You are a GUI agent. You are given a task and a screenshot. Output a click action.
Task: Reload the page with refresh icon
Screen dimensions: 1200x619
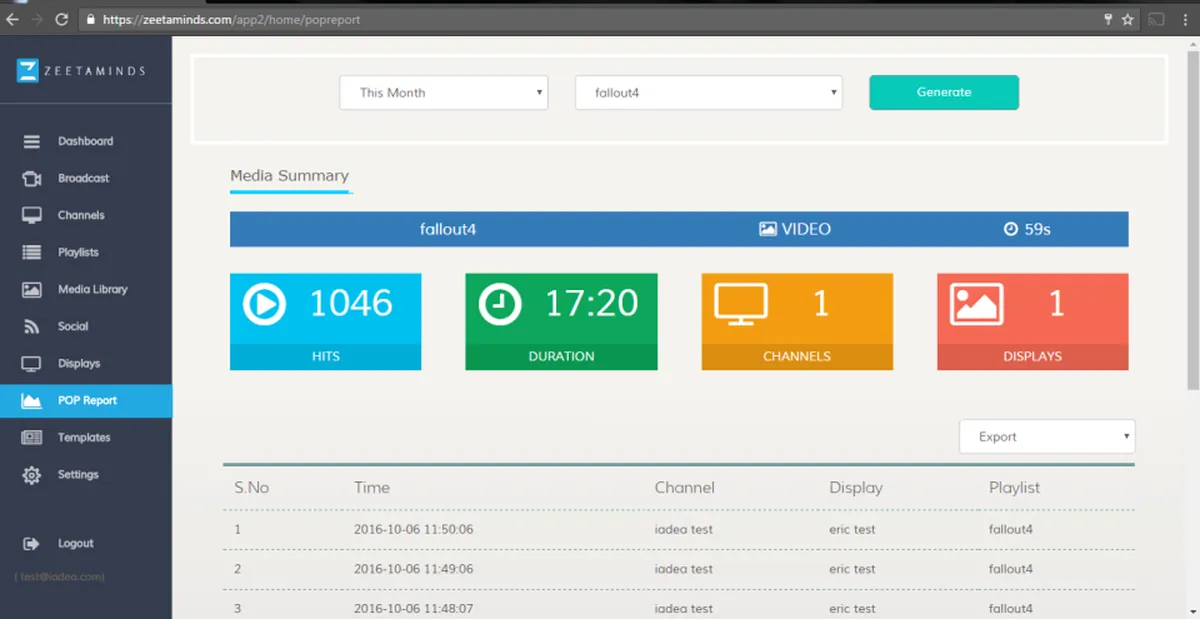click(x=62, y=19)
